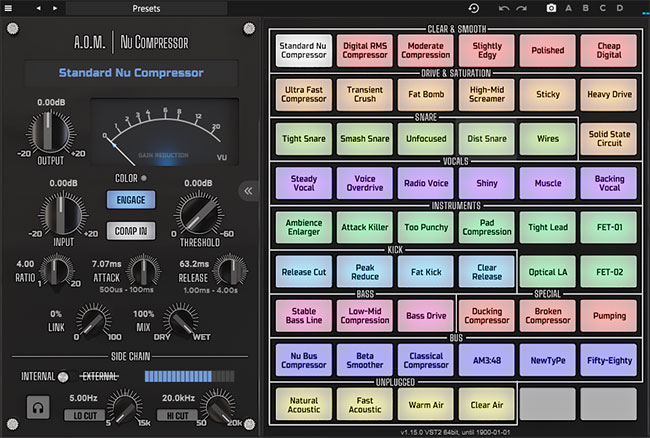Click the Standard Nu Compressor preset name display
Viewport: 650px width, 438px height.
point(131,73)
